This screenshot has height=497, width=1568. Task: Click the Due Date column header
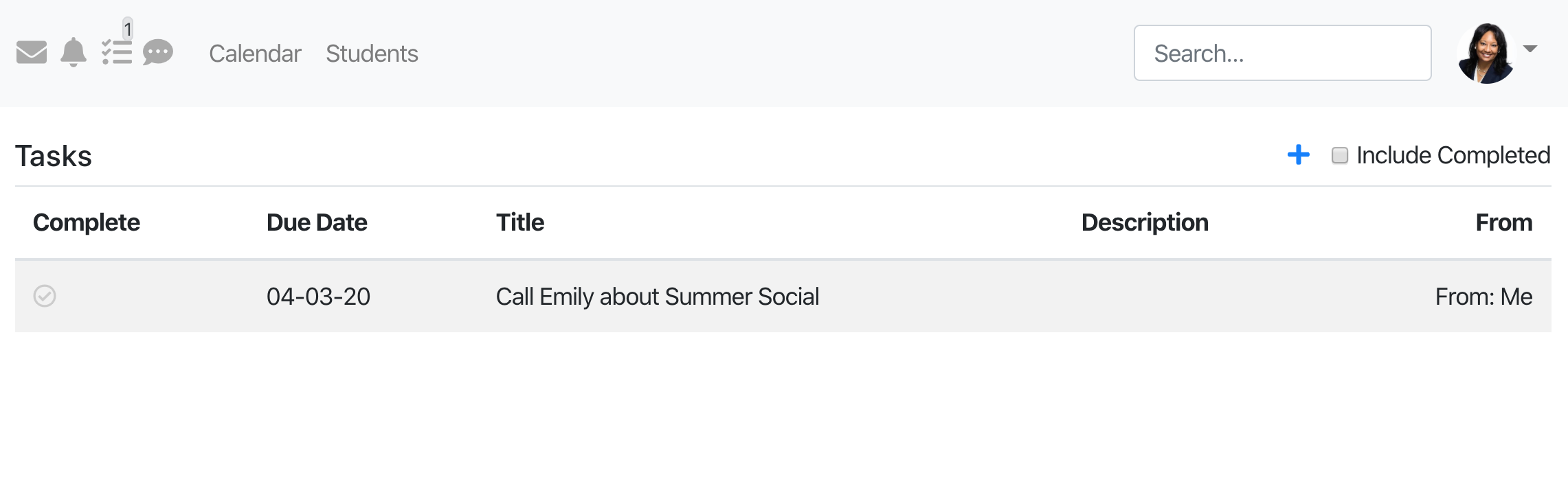click(317, 222)
